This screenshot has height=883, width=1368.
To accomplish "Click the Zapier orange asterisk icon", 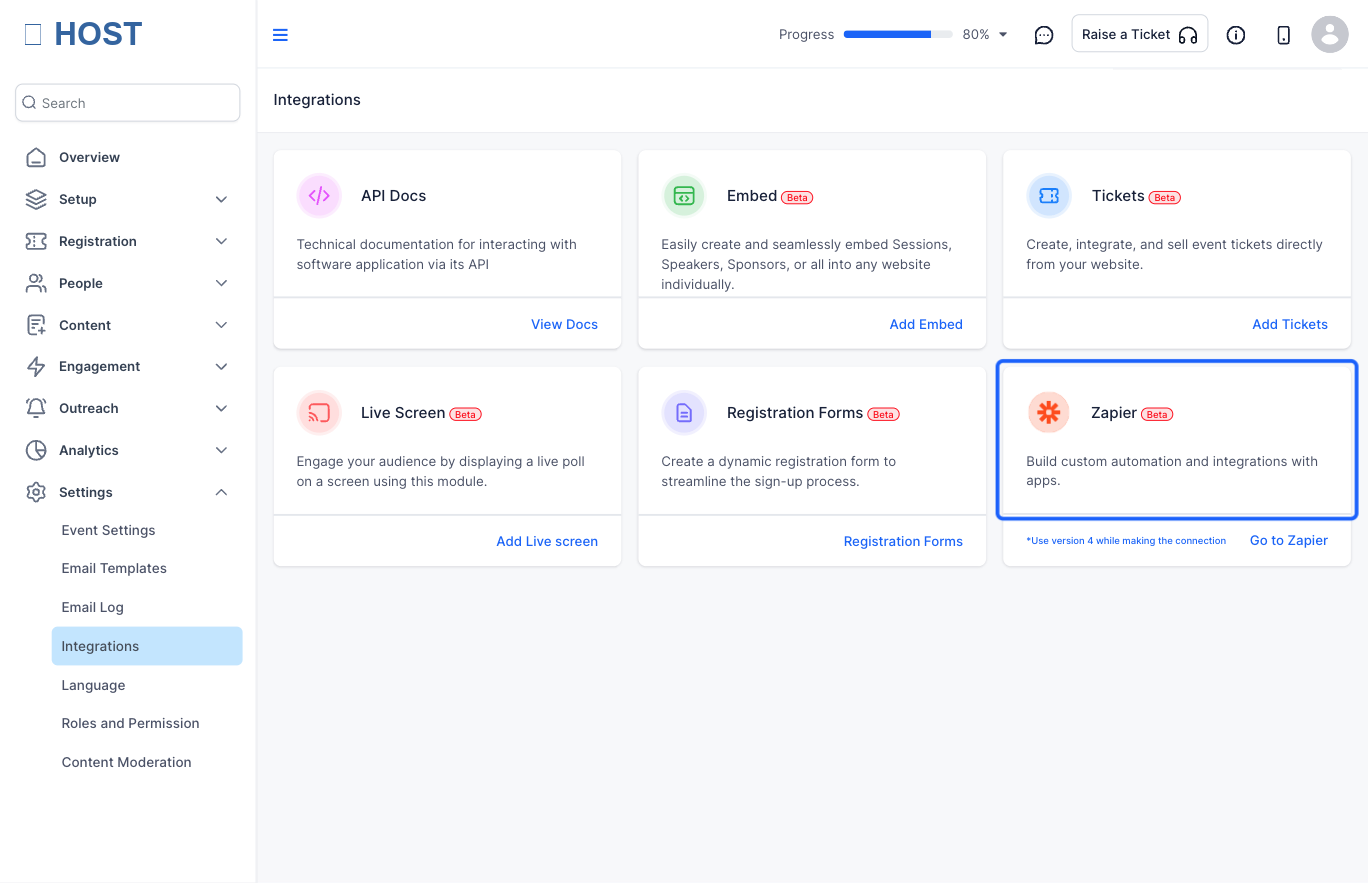I will click(x=1049, y=413).
